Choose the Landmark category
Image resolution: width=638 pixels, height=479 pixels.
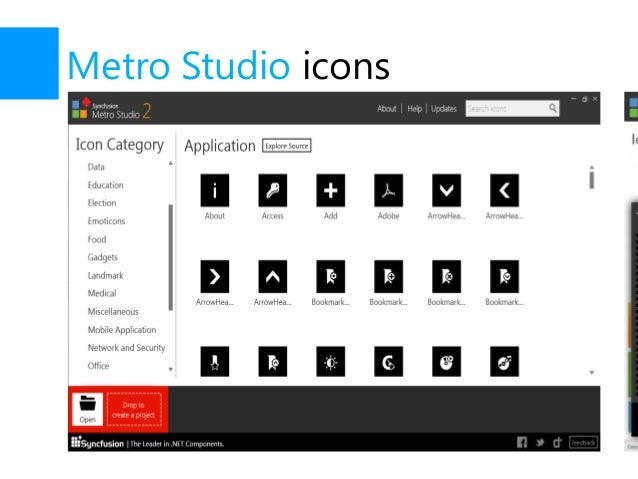(105, 276)
